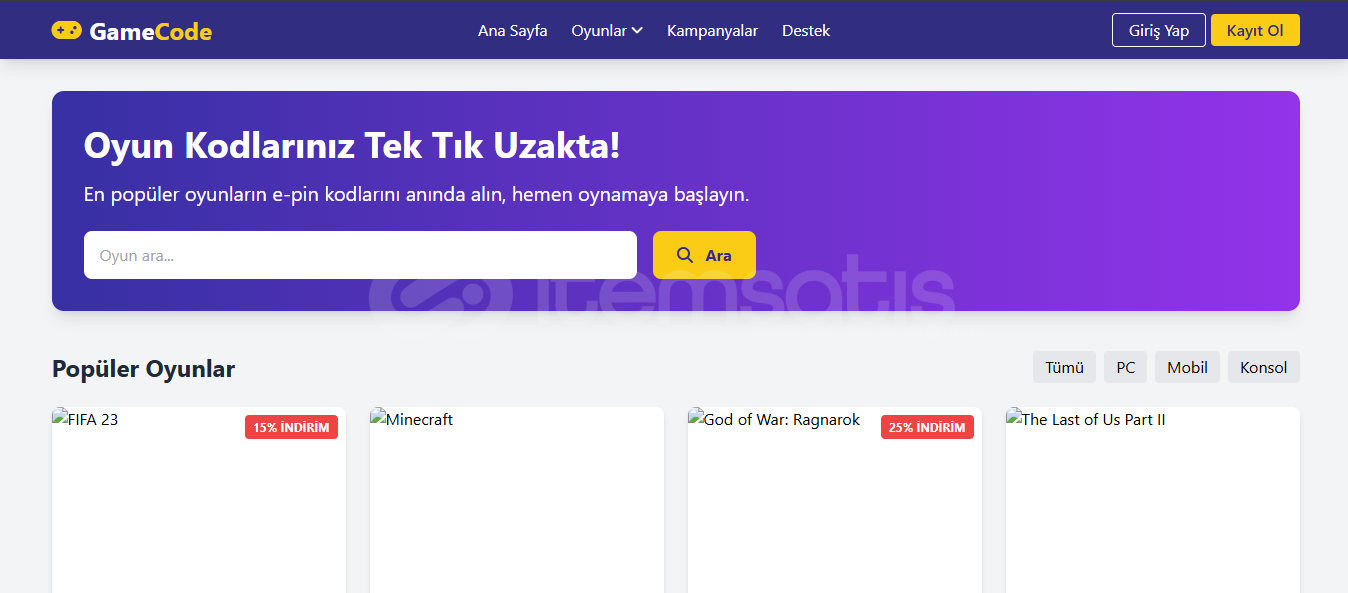The height and width of the screenshot is (593, 1348).
Task: Click the Kayıt Ol button
Action: click(x=1255, y=30)
